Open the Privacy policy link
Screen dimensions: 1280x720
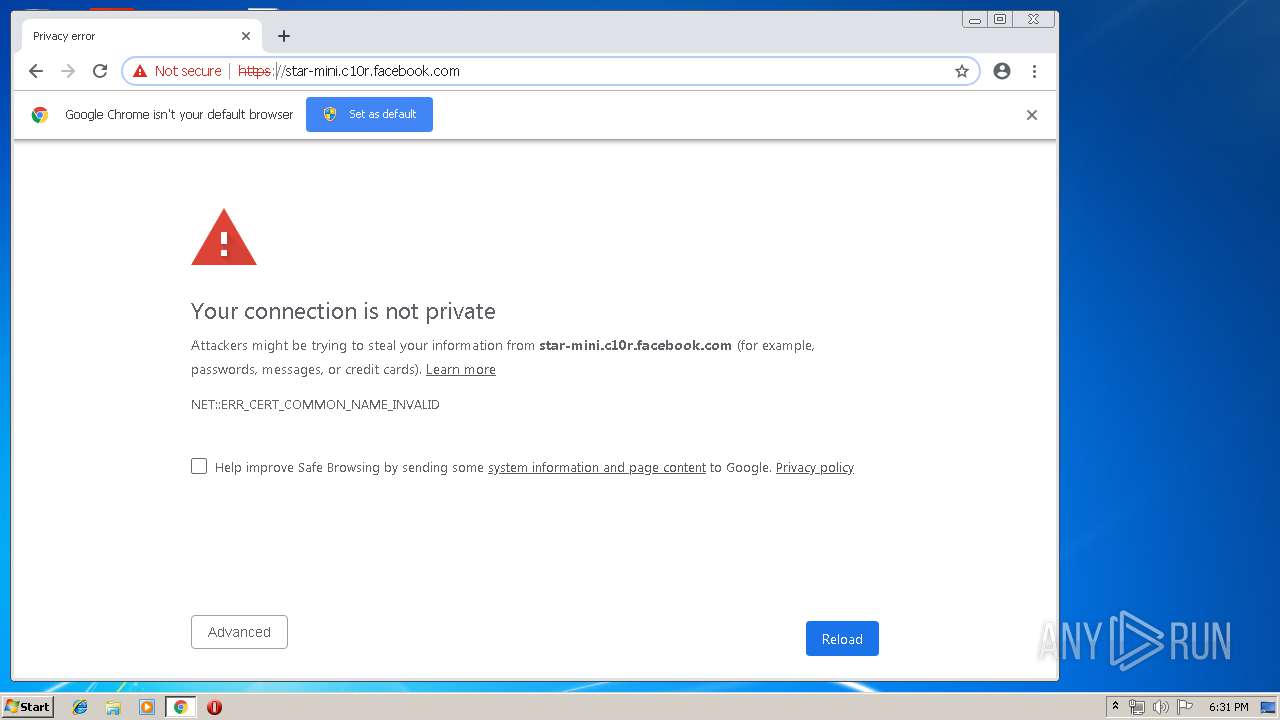point(815,467)
